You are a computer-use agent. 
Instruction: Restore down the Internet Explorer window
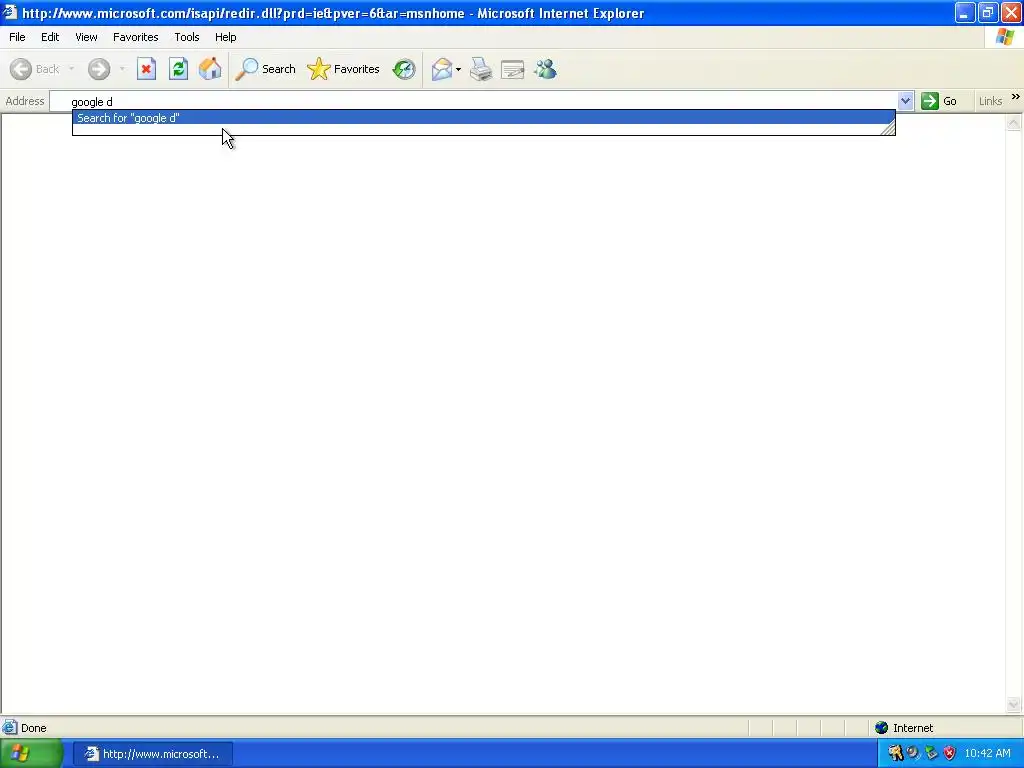coord(988,12)
